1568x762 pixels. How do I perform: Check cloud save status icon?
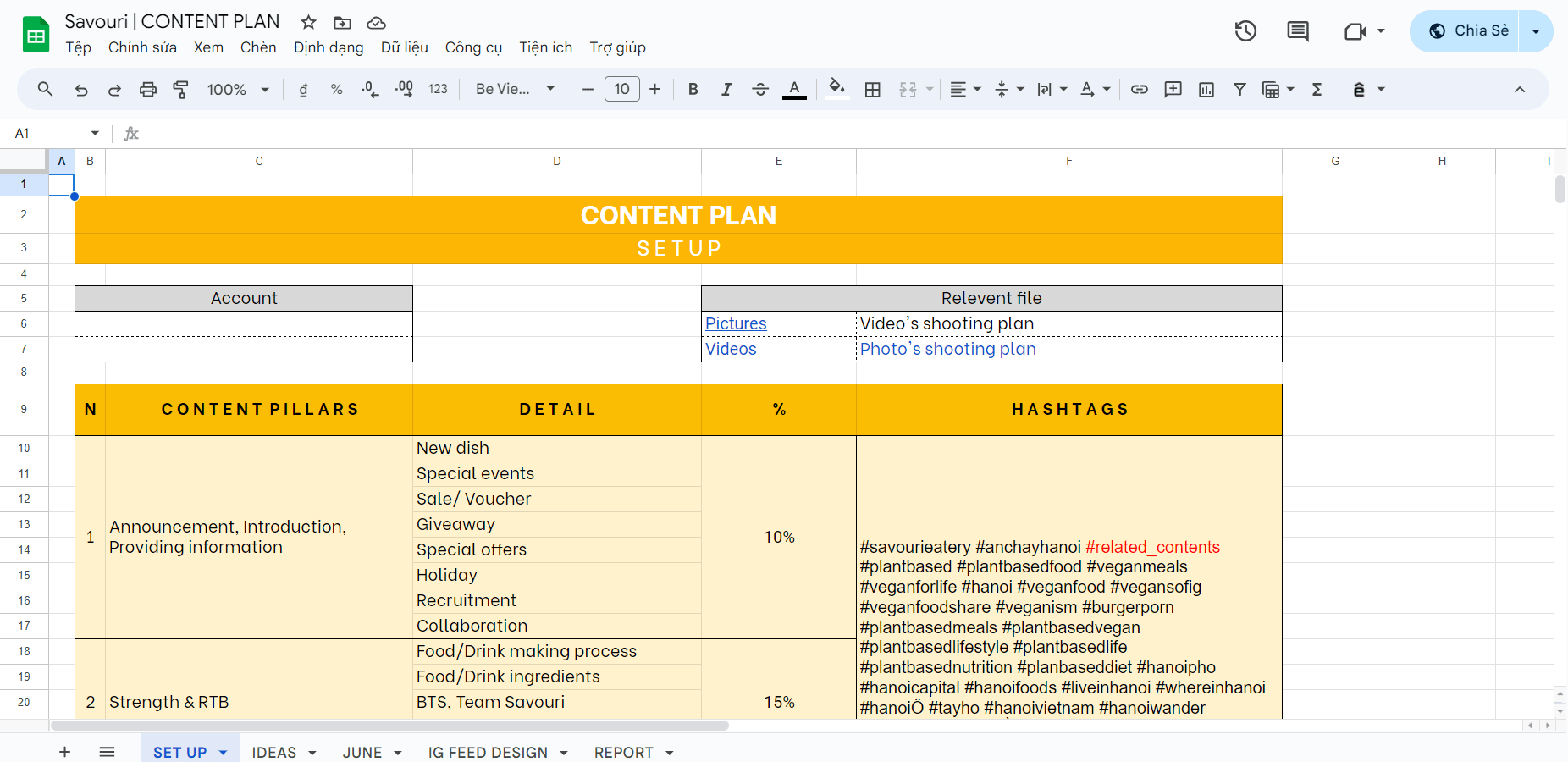376,22
